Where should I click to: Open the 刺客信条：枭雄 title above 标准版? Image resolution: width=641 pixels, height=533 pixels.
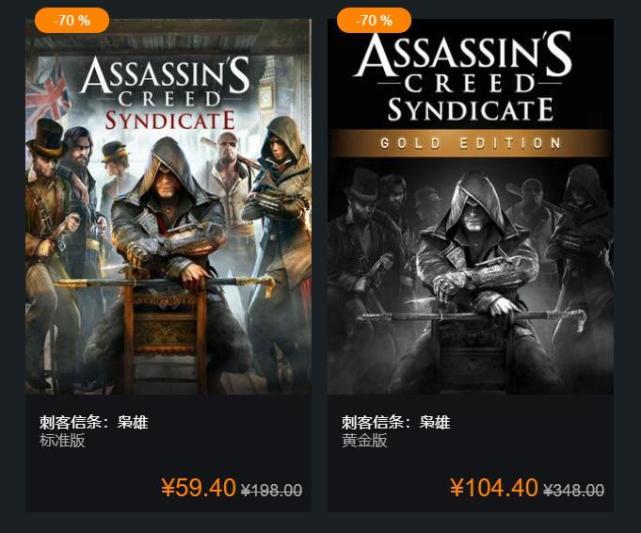pyautogui.click(x=93, y=422)
